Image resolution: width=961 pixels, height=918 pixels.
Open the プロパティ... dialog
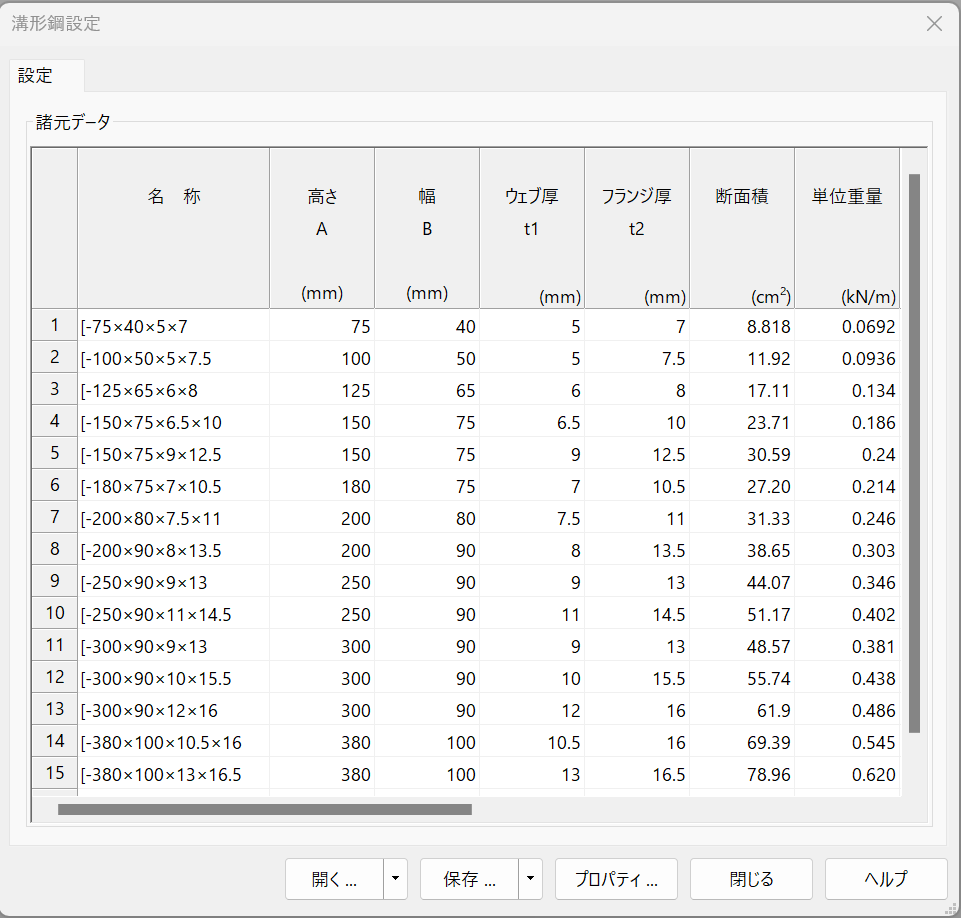pos(616,880)
